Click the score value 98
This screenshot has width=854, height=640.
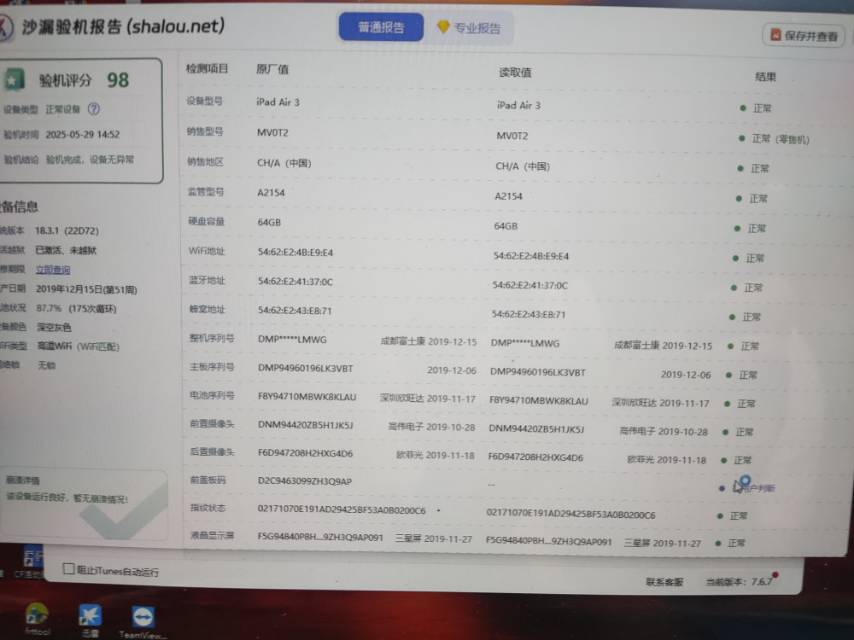(x=118, y=80)
